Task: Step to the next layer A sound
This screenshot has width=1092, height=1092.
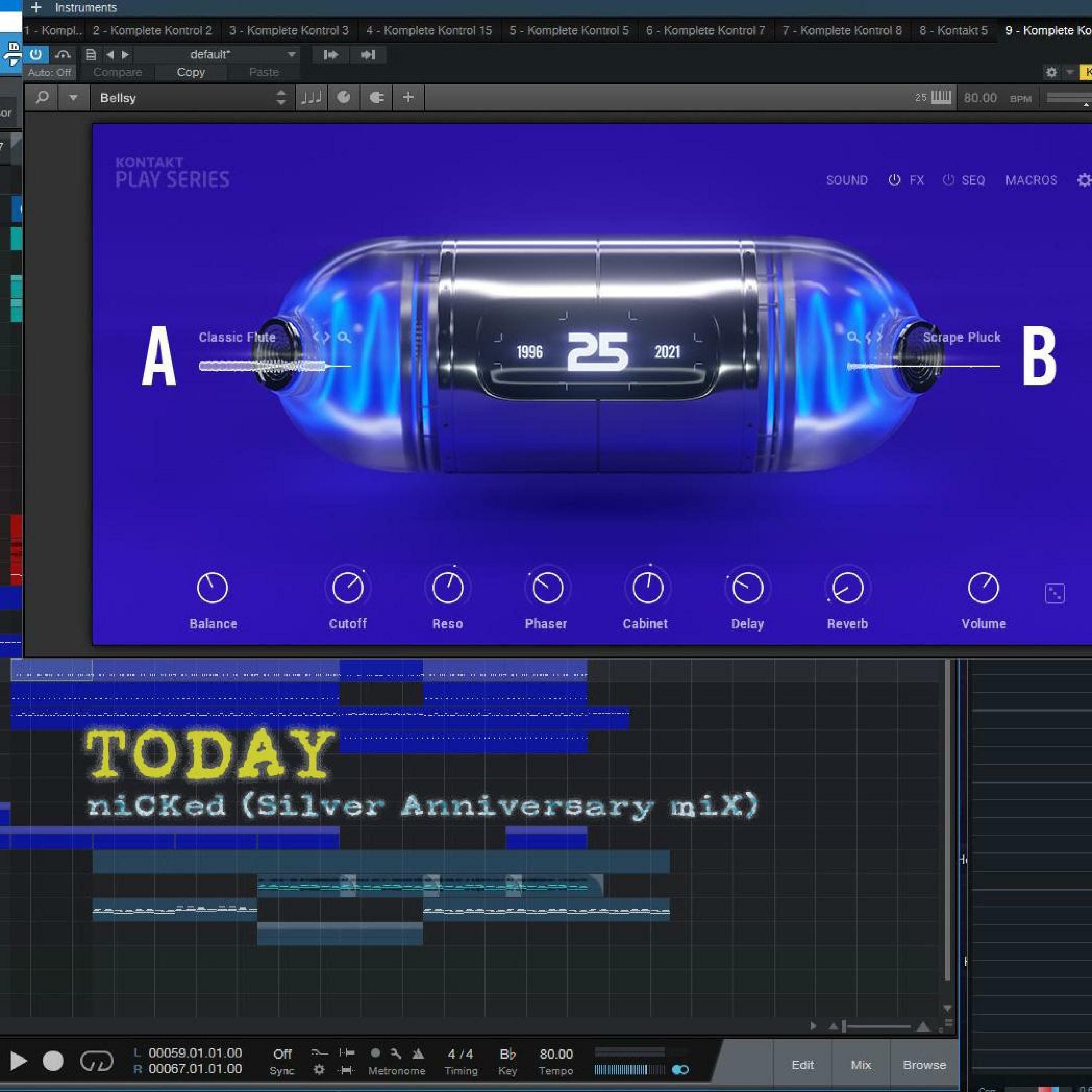Action: [327, 337]
